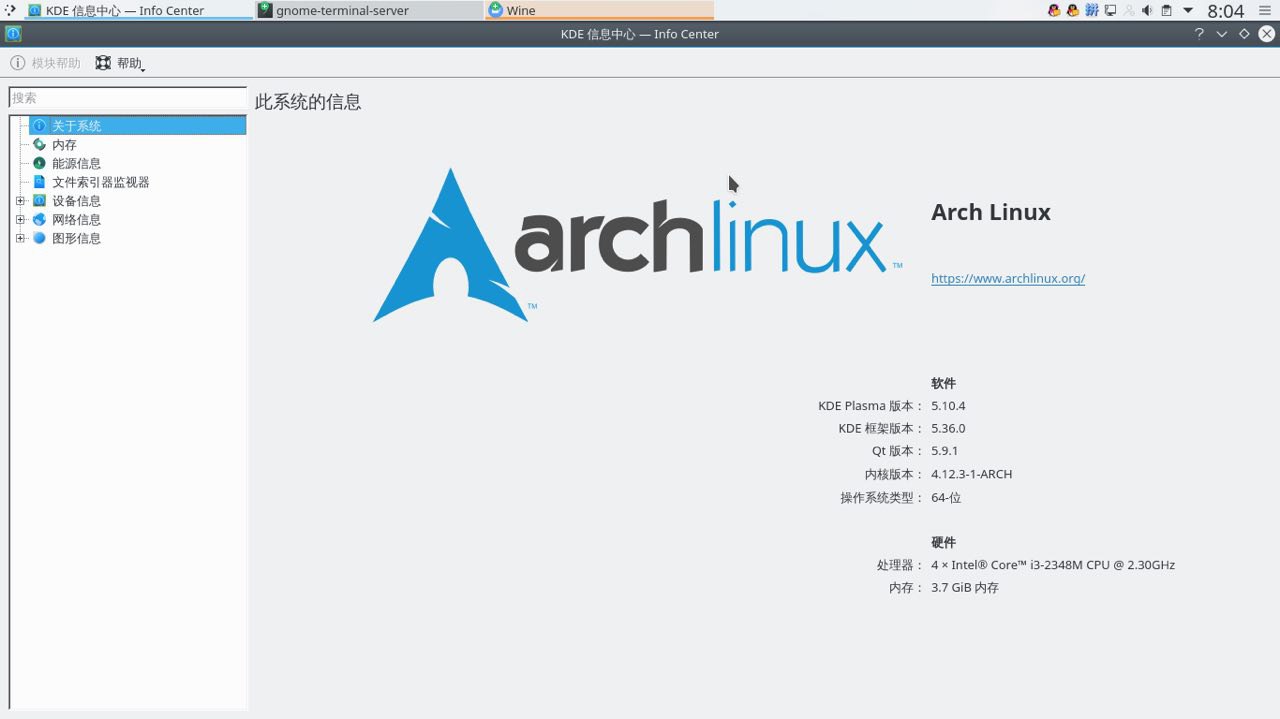The width and height of the screenshot is (1280, 719).
Task: Click the processor value Intel Core i3-2348M
Action: (x=1053, y=565)
